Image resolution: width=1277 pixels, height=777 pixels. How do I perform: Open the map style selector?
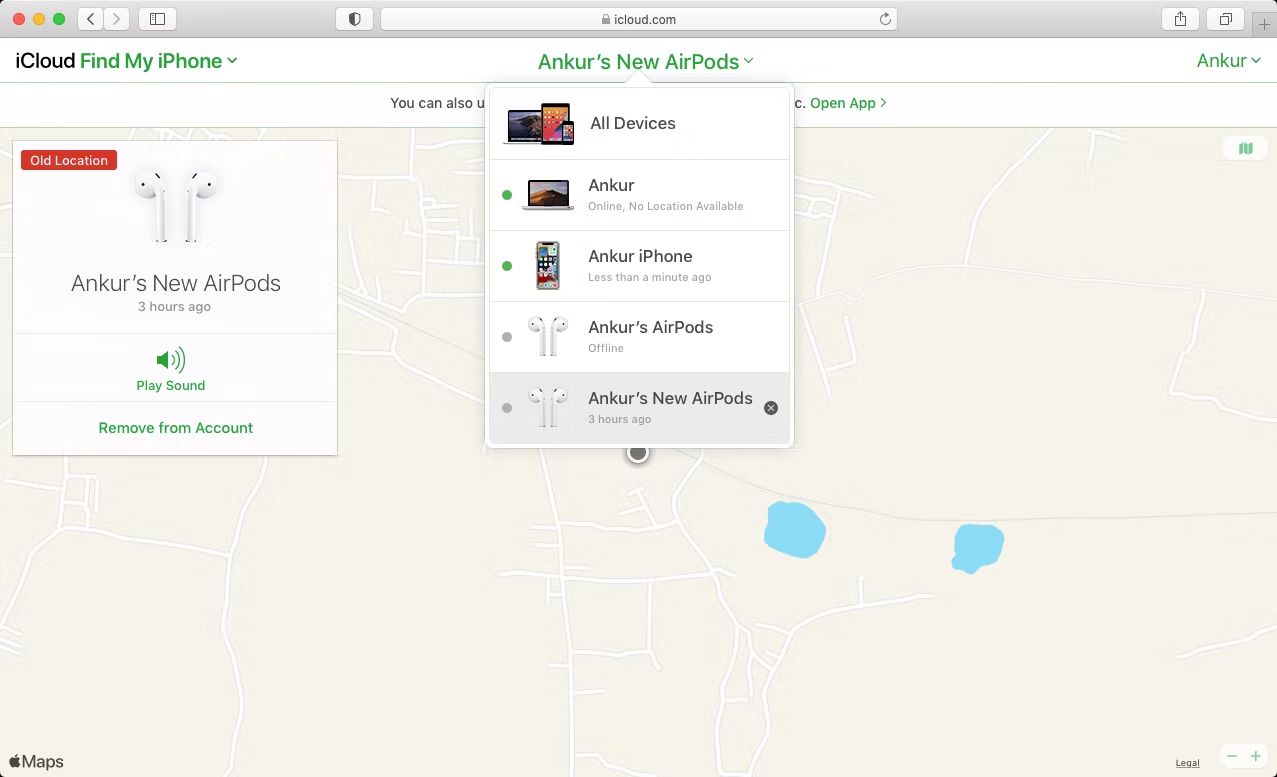(x=1245, y=147)
